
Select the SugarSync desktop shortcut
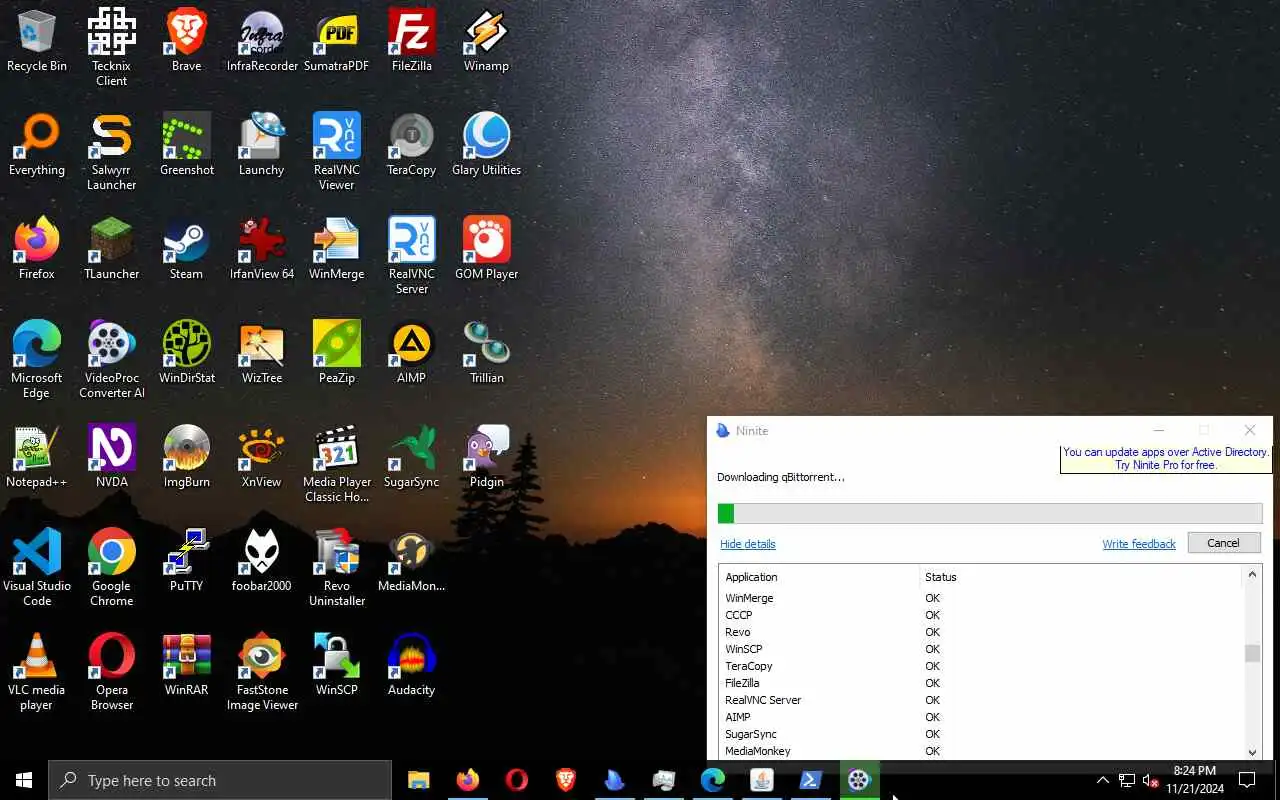[x=411, y=458]
